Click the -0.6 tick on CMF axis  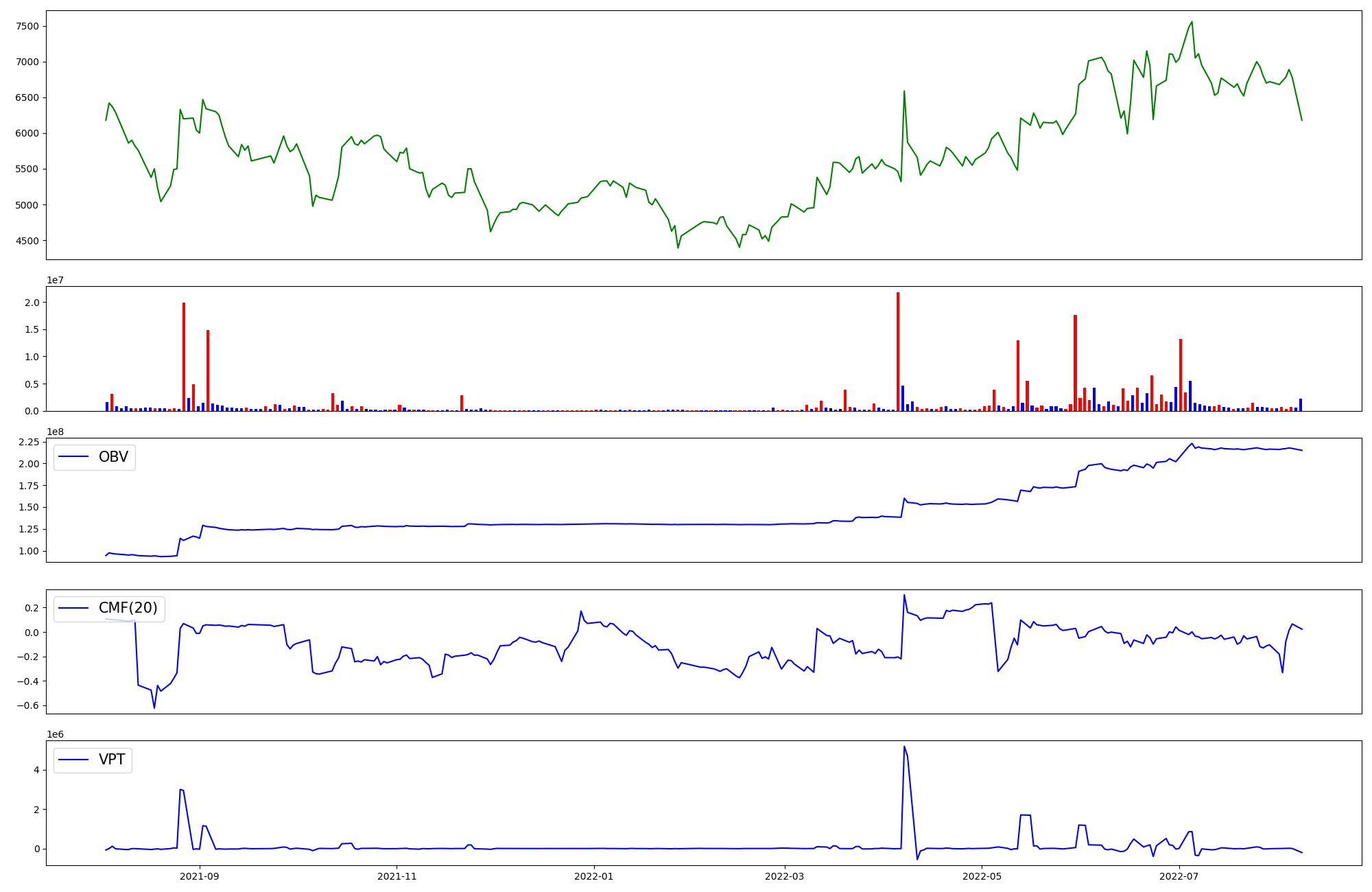28,706
